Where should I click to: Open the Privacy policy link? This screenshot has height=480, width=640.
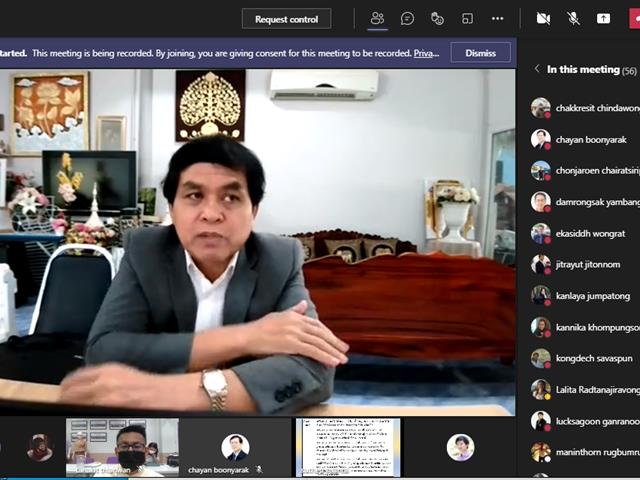(427, 53)
